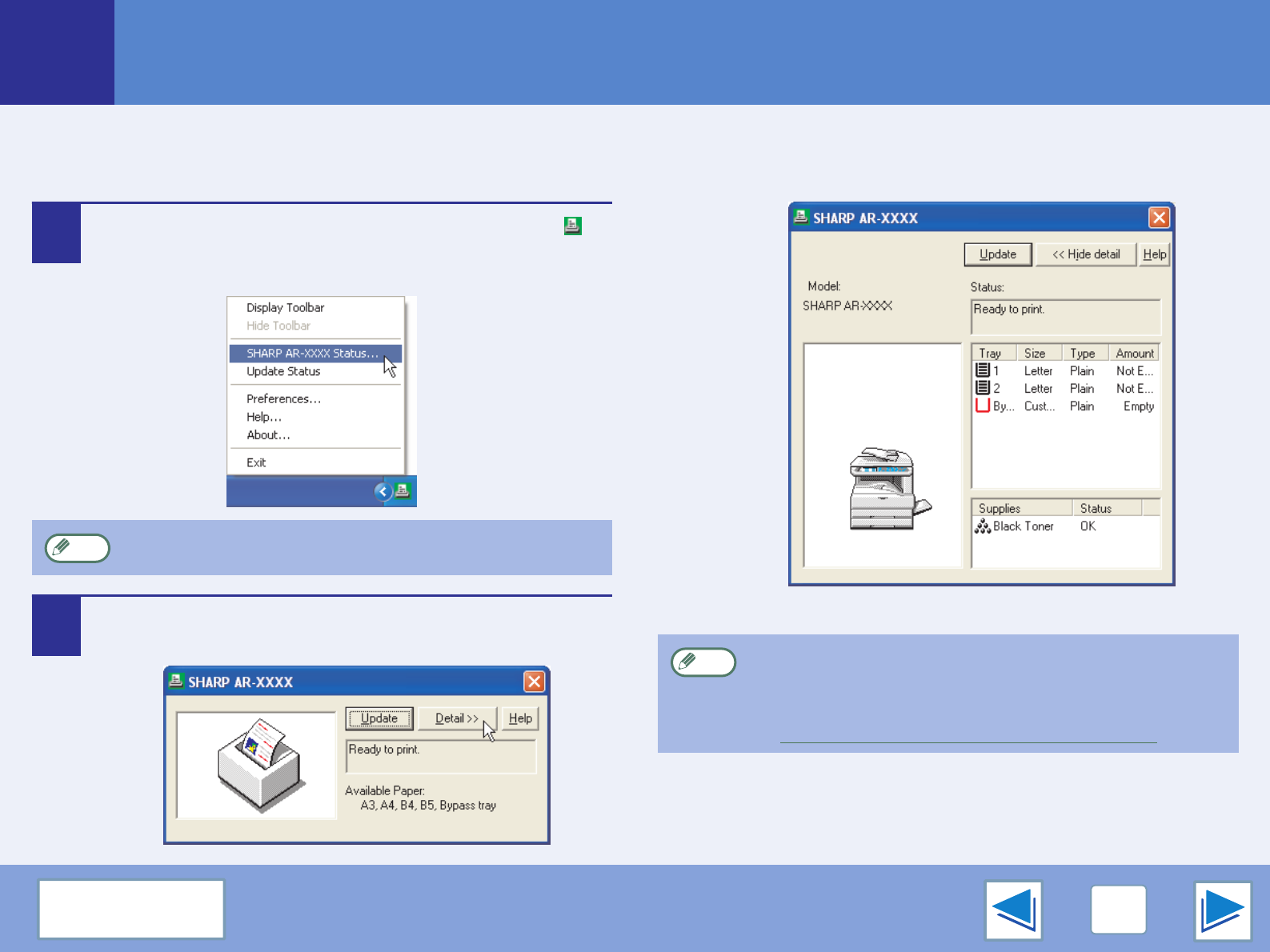This screenshot has width=1270, height=952.
Task: Click the 'Empty' amount of the bypass tray
Action: (1139, 406)
